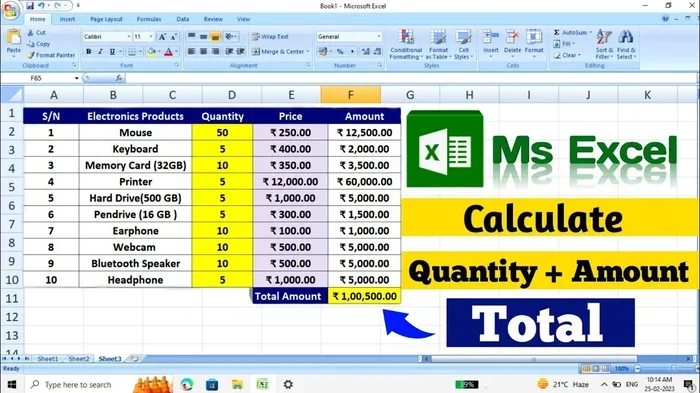Open Format as Table gallery
The height and width of the screenshot is (393, 700).
coord(438,45)
